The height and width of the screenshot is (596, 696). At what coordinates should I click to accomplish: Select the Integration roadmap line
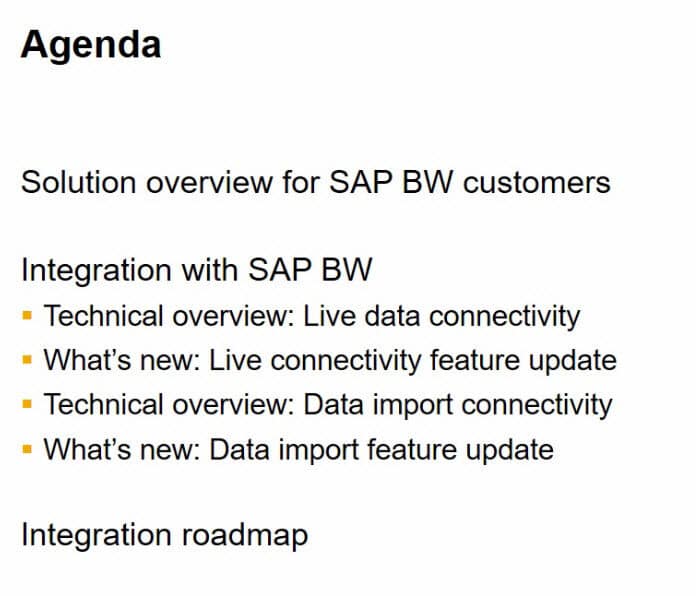pos(164,535)
